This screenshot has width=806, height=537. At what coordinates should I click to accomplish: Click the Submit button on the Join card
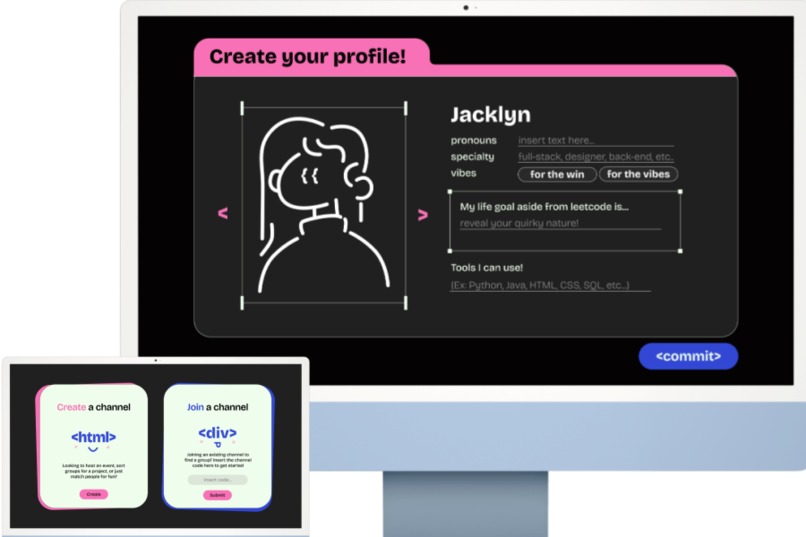(x=217, y=495)
